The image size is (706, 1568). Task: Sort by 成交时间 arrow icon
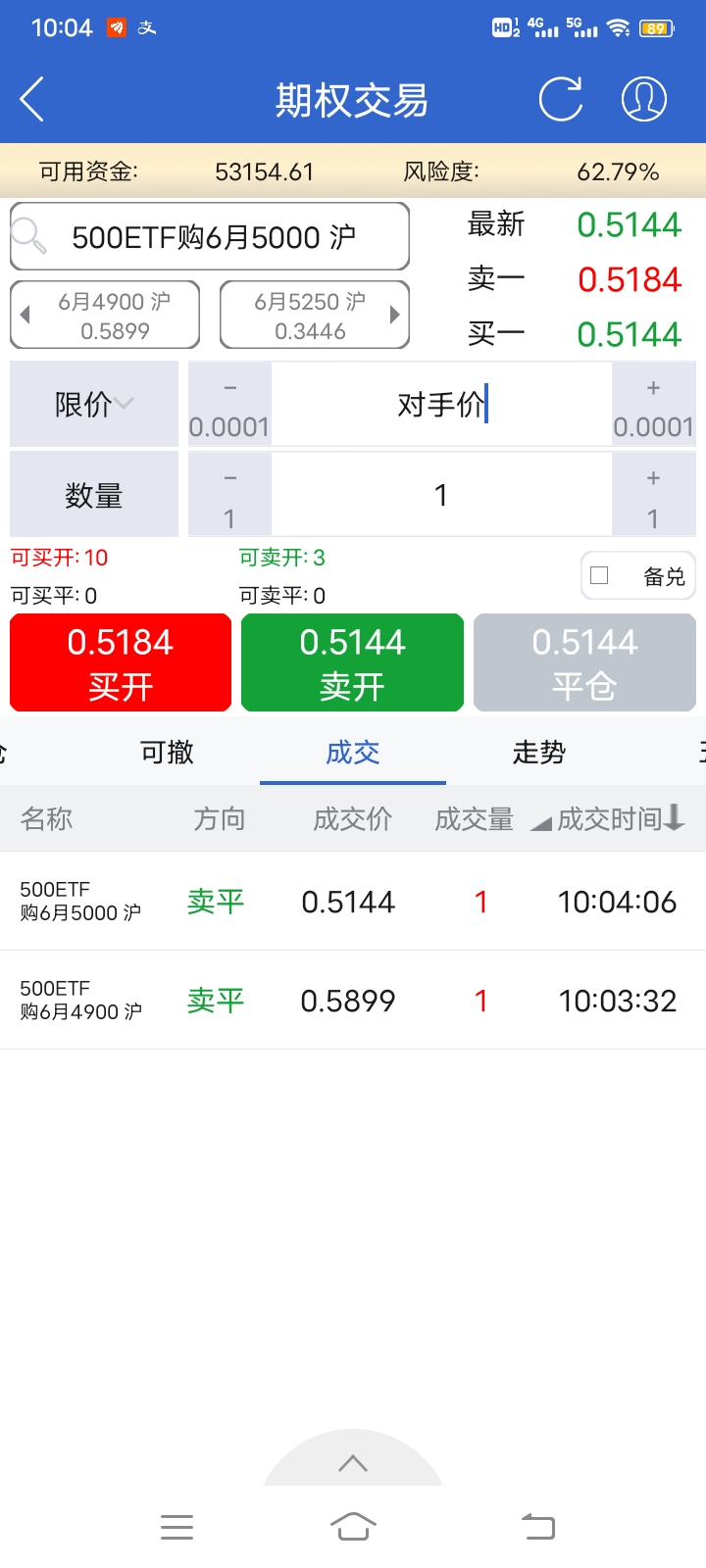point(674,817)
